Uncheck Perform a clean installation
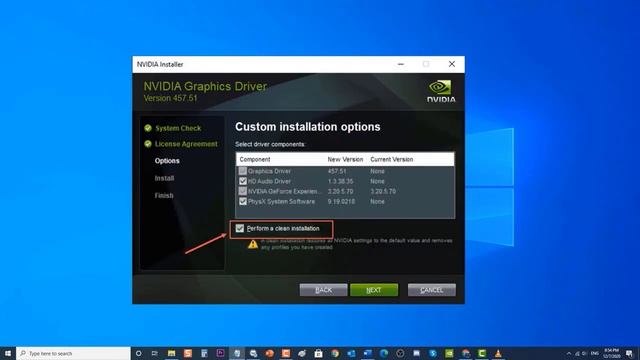 [240, 229]
